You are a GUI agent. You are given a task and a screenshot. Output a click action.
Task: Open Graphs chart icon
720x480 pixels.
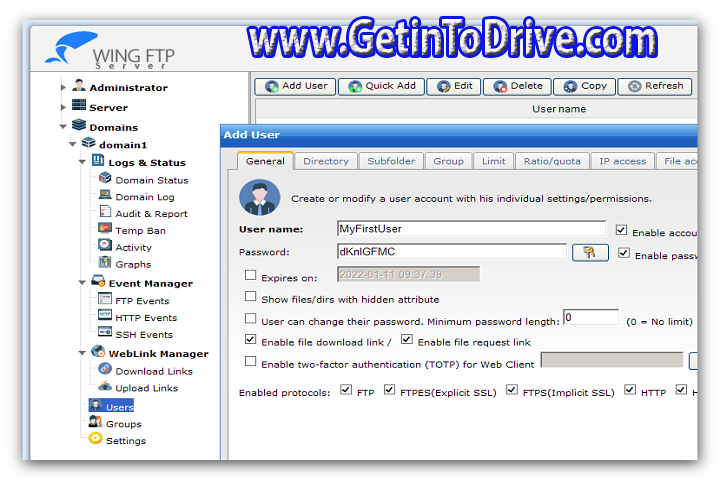tap(105, 262)
